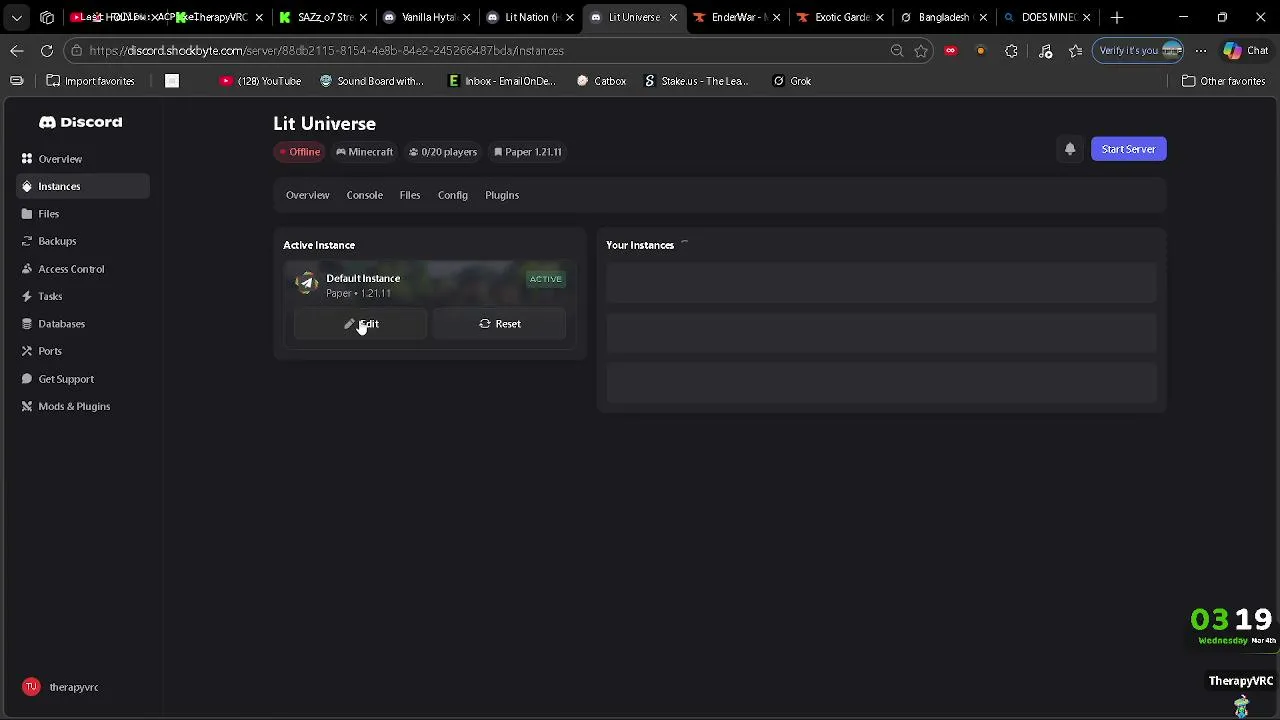Open the Inbox EmailOnDeck bookmark
Viewport: 1280px width, 720px height.
[x=501, y=81]
